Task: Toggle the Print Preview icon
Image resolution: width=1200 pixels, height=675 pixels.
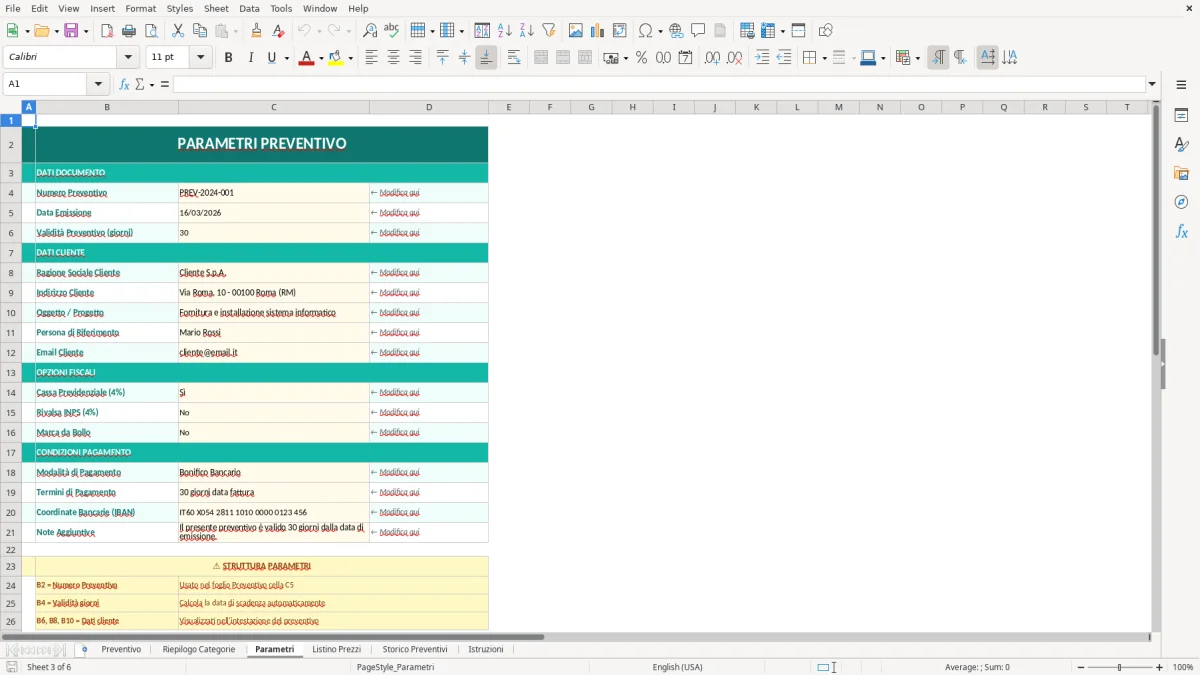Action: pyautogui.click(x=151, y=31)
